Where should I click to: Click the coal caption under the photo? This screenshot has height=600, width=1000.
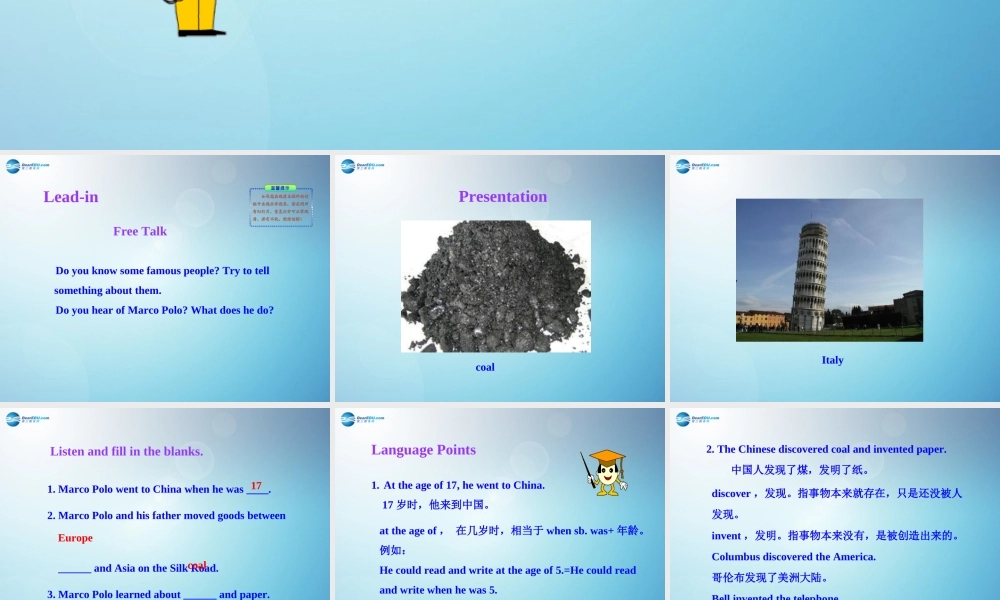485,367
